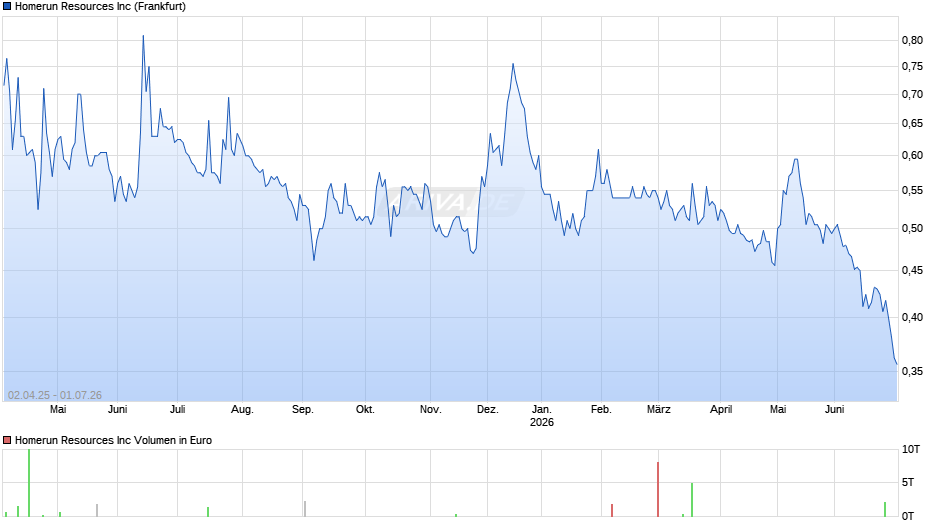Click the 'Dez.' month label

click(x=487, y=409)
